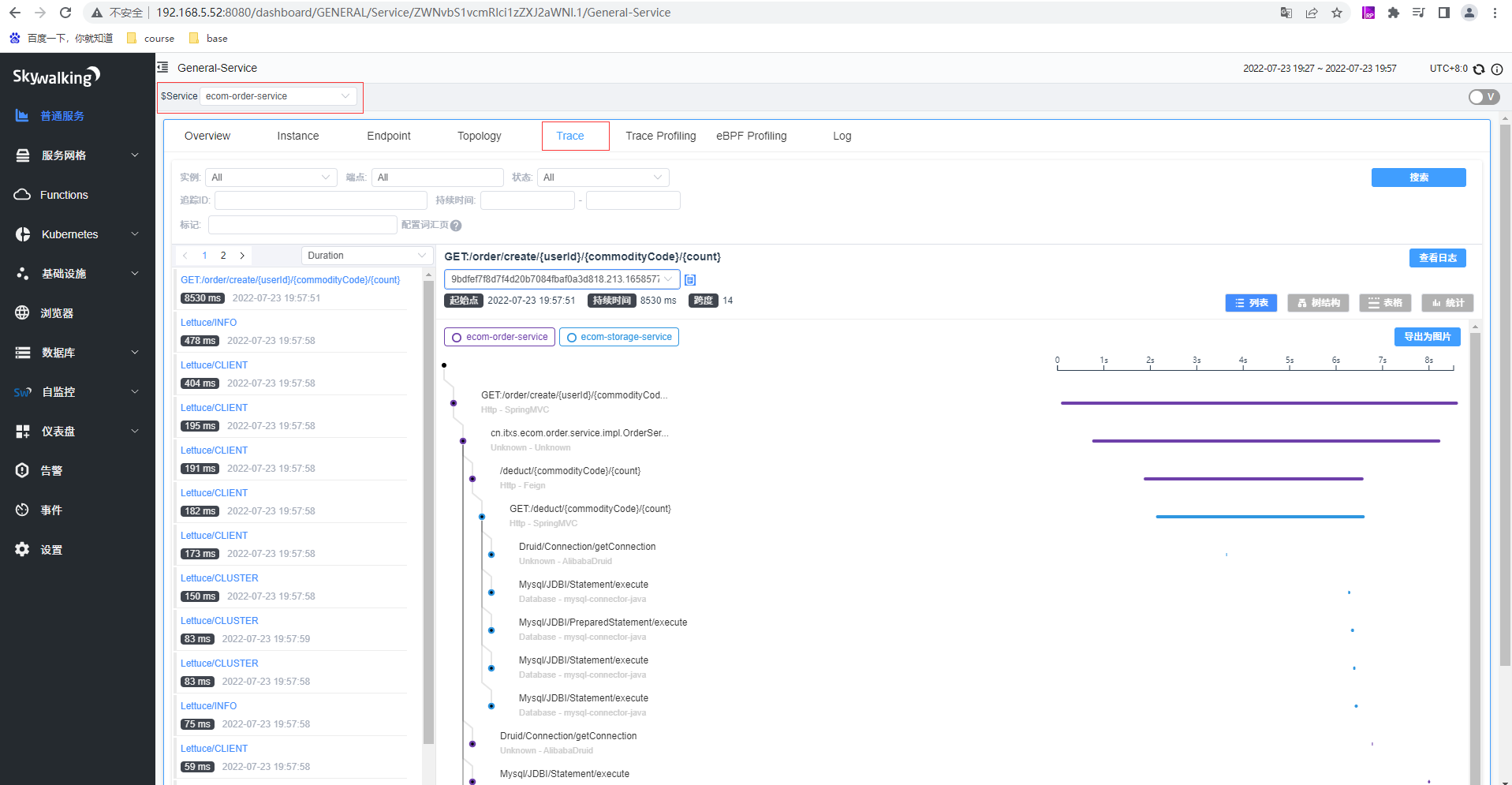1512x785 pixels.
Task: Open the 设置 gear icon
Action: pyautogui.click(x=23, y=550)
